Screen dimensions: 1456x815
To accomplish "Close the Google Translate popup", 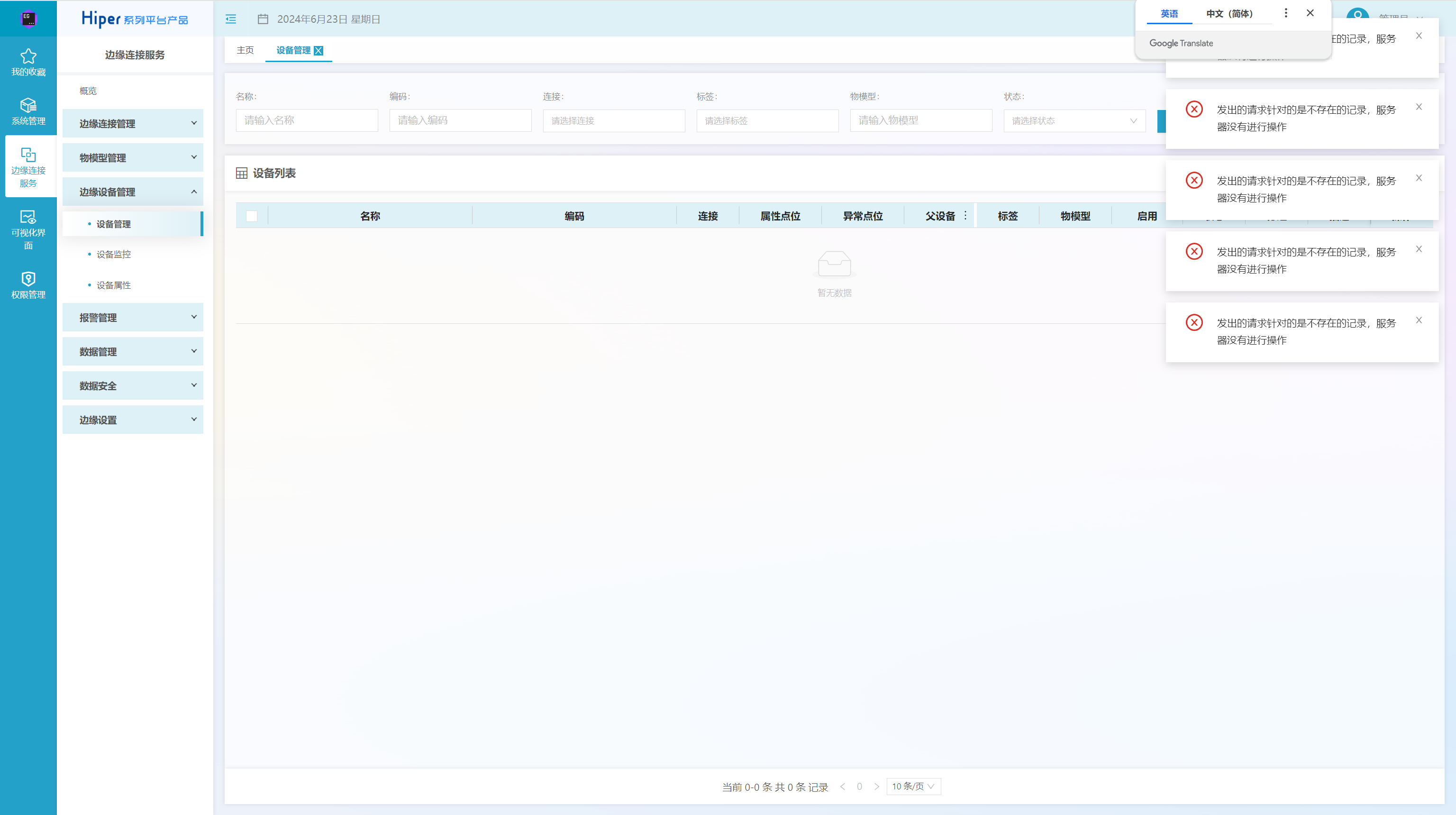I will pyautogui.click(x=1310, y=13).
